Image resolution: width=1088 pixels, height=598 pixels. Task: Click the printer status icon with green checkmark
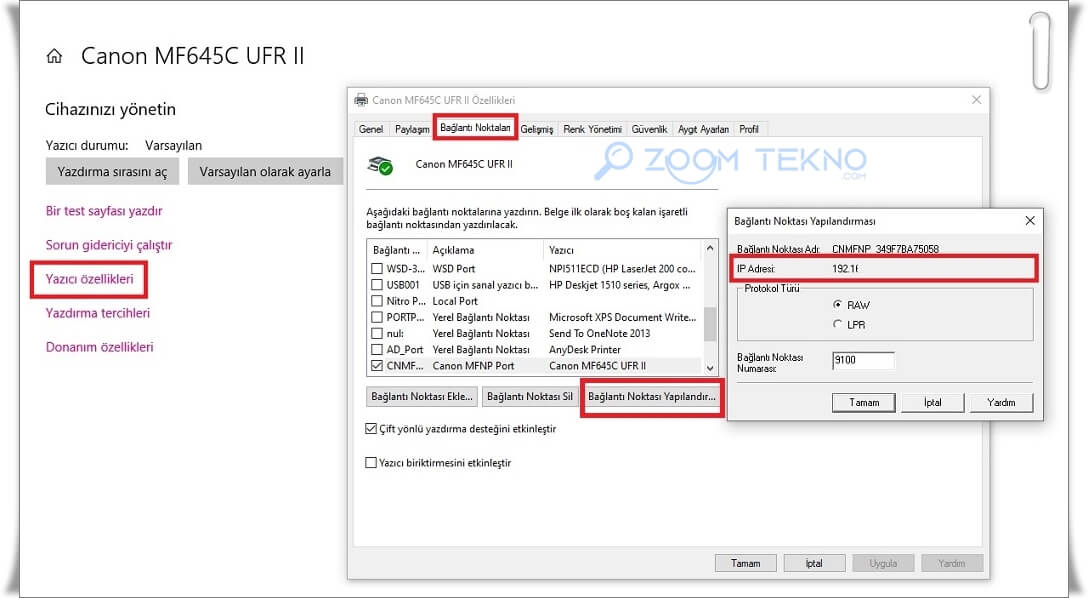tap(380, 166)
